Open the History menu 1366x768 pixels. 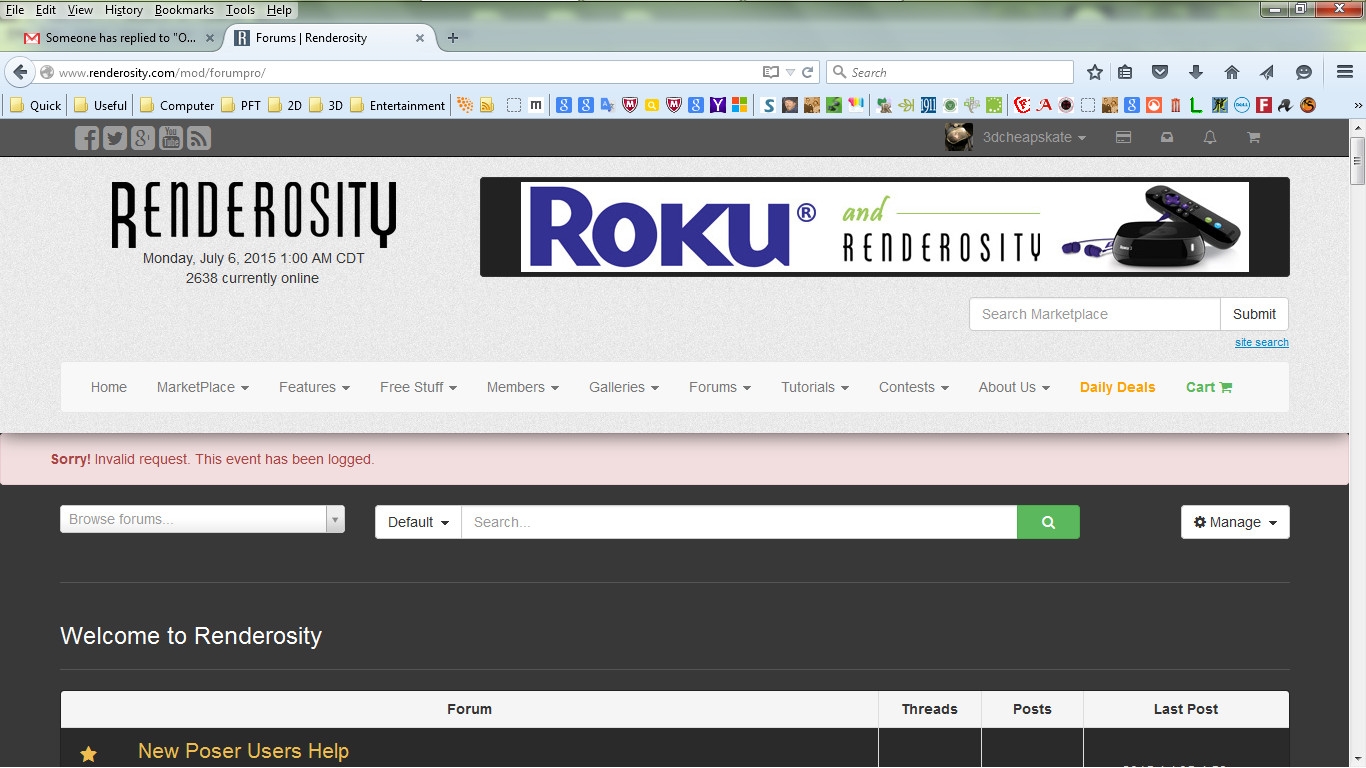pyautogui.click(x=124, y=10)
